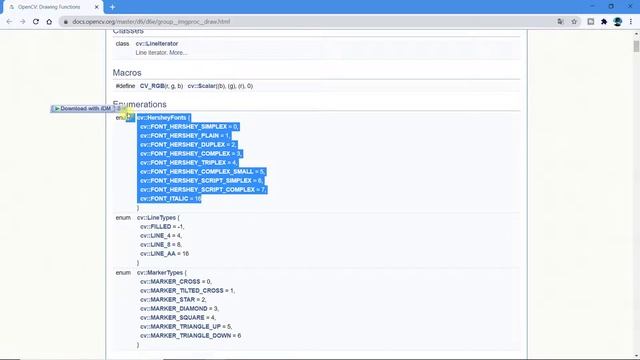Open FONT_HERSHEY_DUPLEX link
Image resolution: width=640 pixels, height=360 pixels.
(182, 144)
